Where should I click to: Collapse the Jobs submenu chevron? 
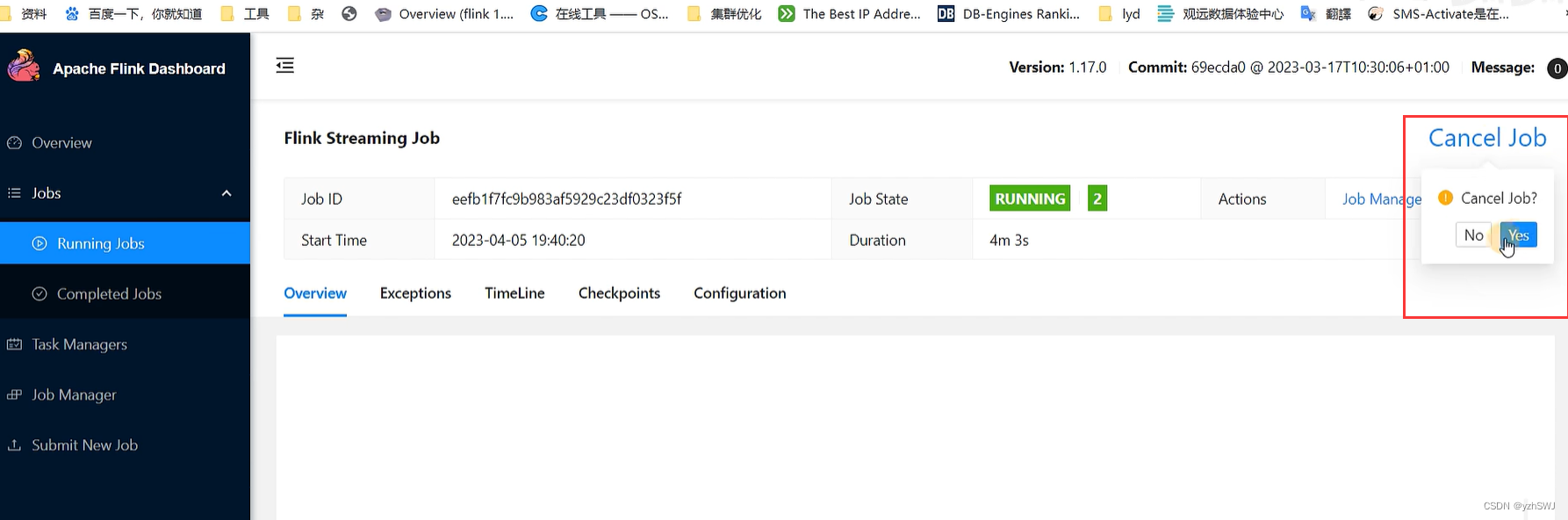(x=227, y=193)
